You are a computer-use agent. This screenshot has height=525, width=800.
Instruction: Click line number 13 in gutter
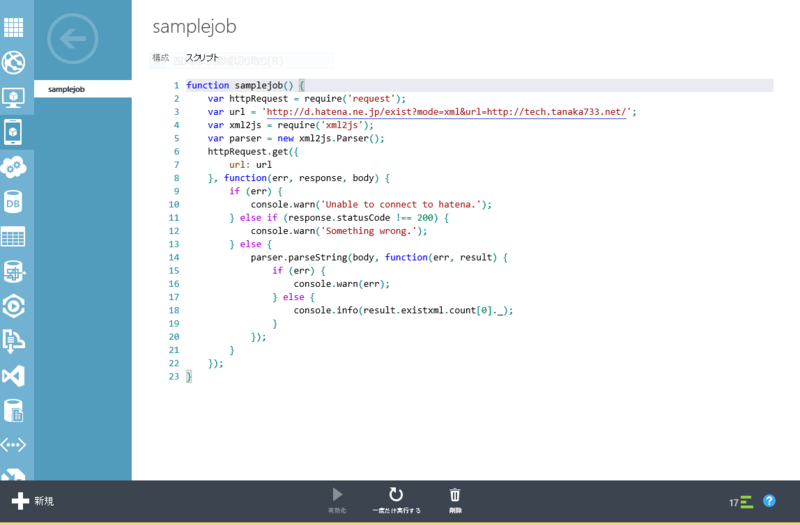[174, 244]
